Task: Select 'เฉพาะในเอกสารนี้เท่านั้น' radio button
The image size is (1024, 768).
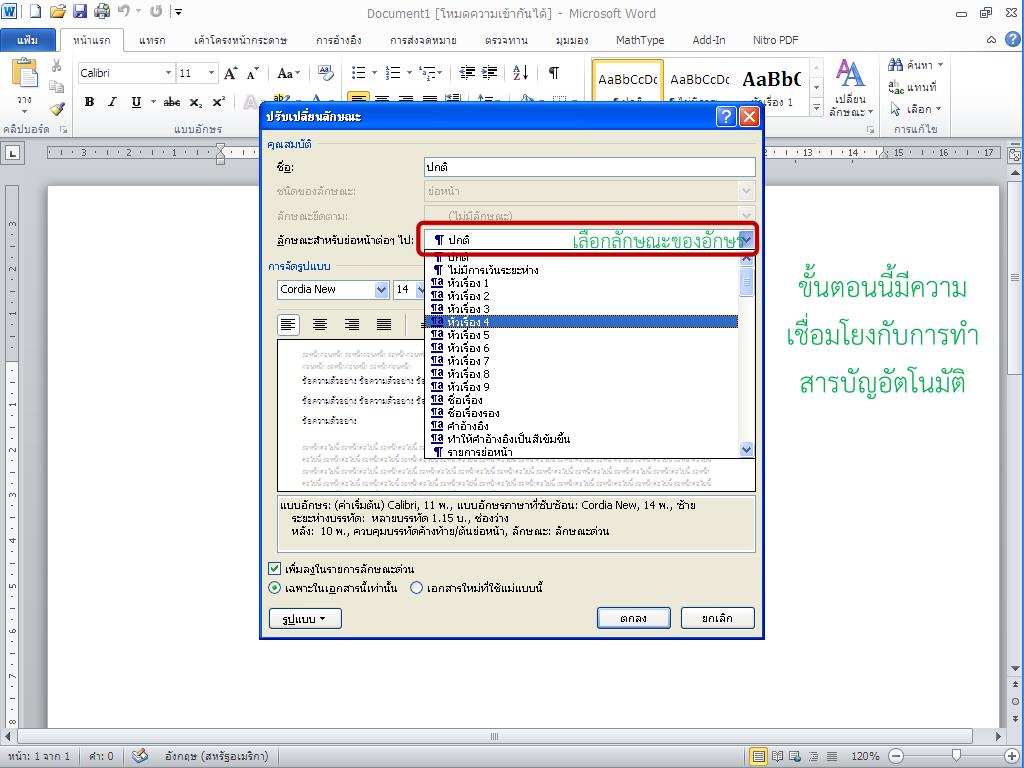Action: (x=275, y=588)
